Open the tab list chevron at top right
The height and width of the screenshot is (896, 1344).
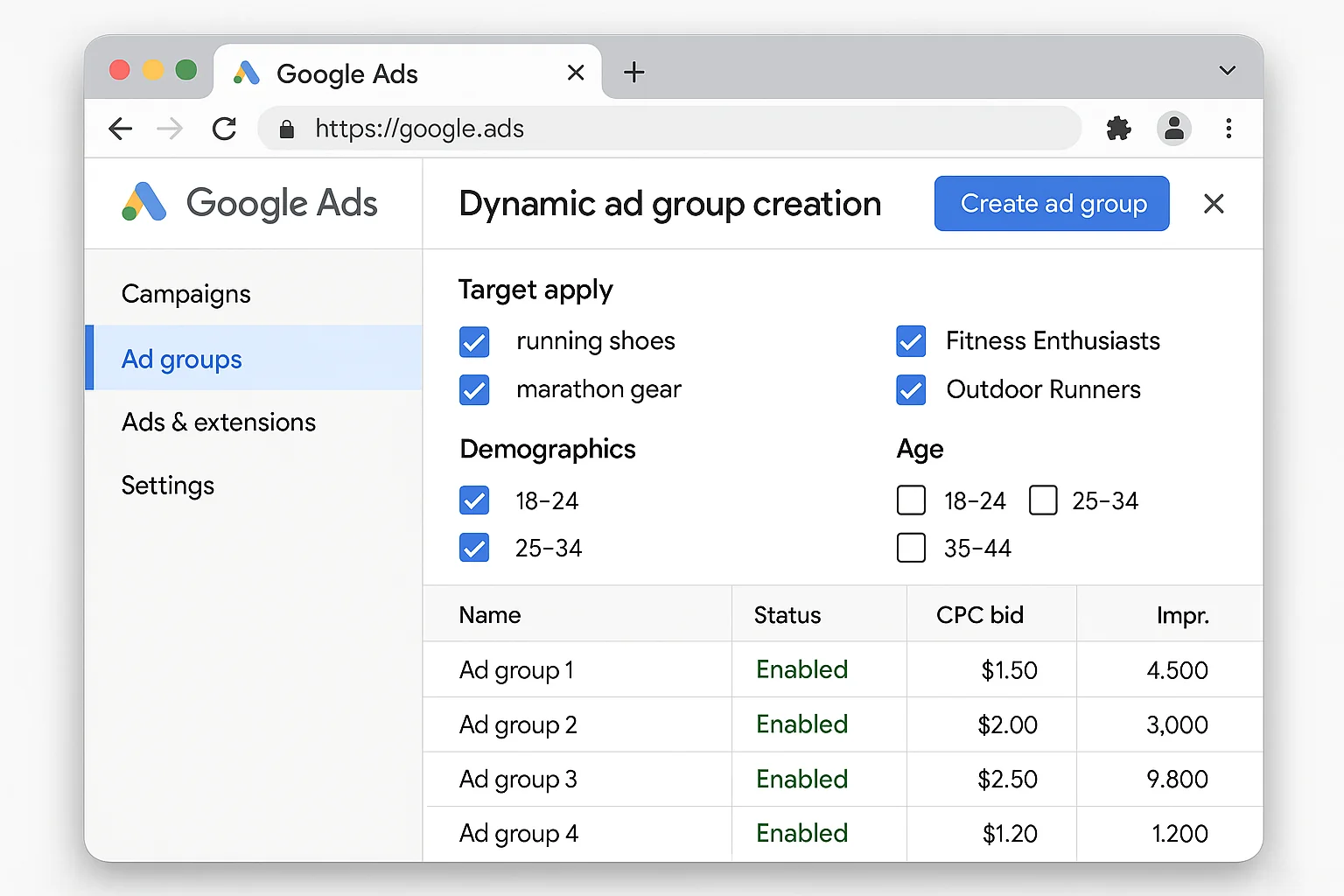pyautogui.click(x=1227, y=70)
